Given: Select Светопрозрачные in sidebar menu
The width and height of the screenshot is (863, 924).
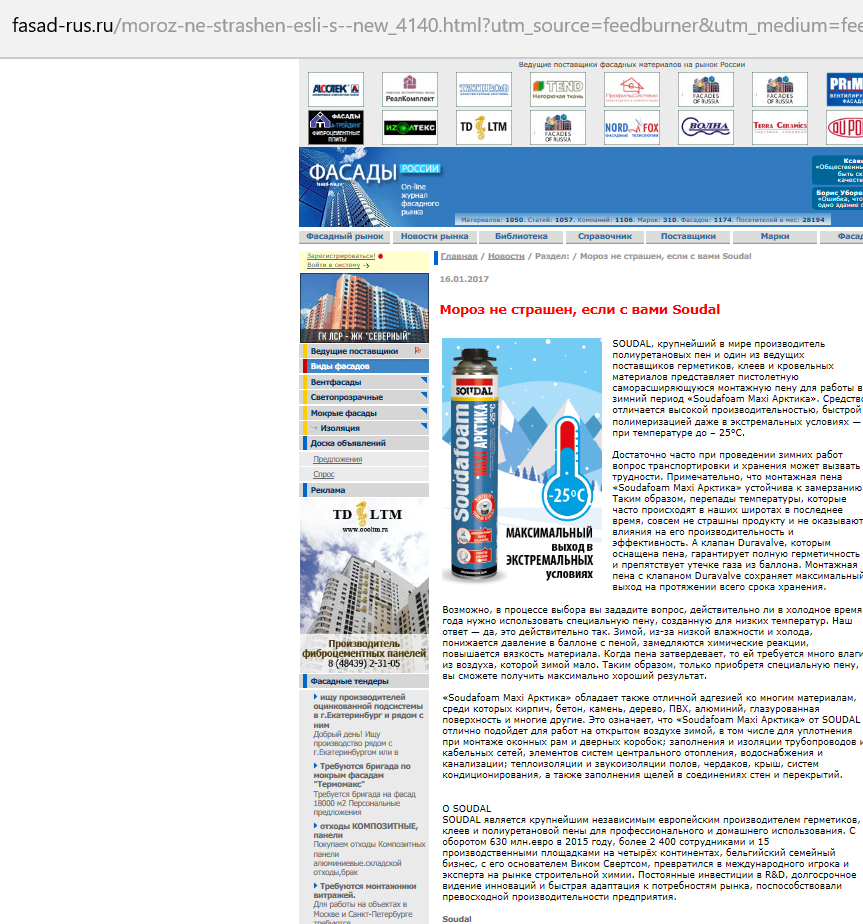Looking at the screenshot, I should (364, 397).
